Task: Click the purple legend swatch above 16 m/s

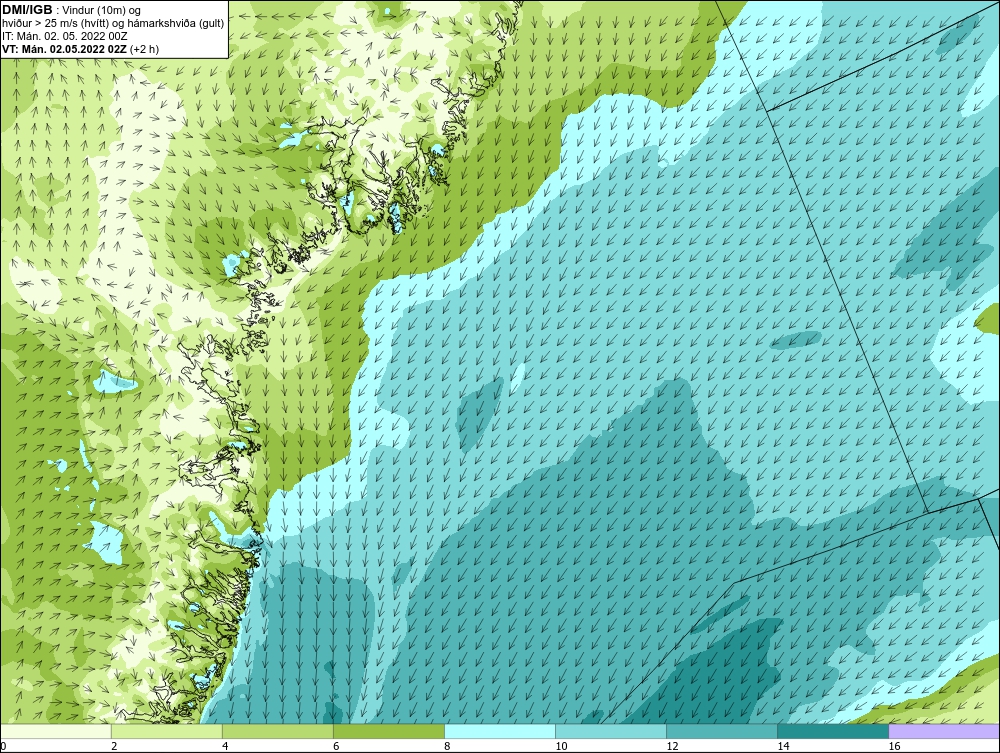Action: pos(944,731)
